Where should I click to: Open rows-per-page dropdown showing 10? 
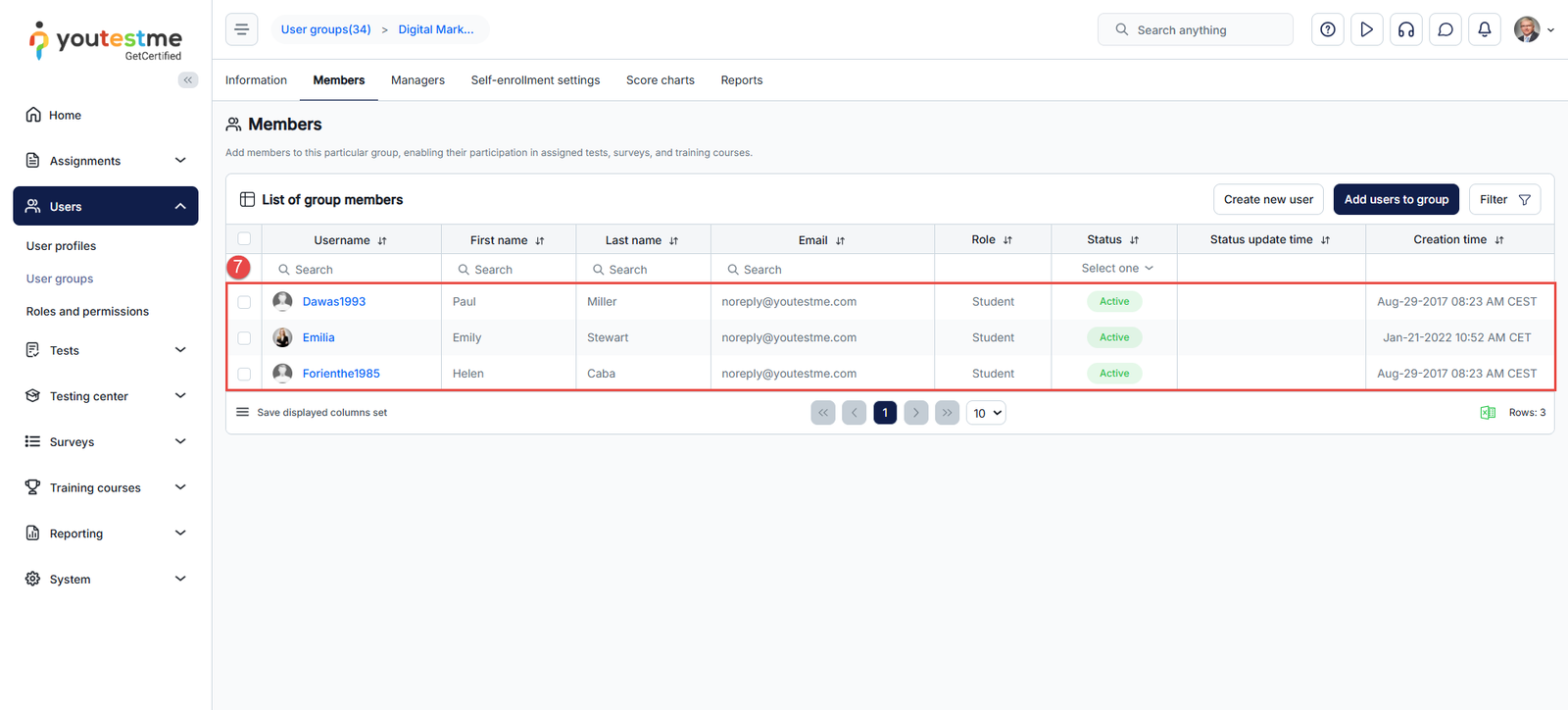tap(986, 413)
